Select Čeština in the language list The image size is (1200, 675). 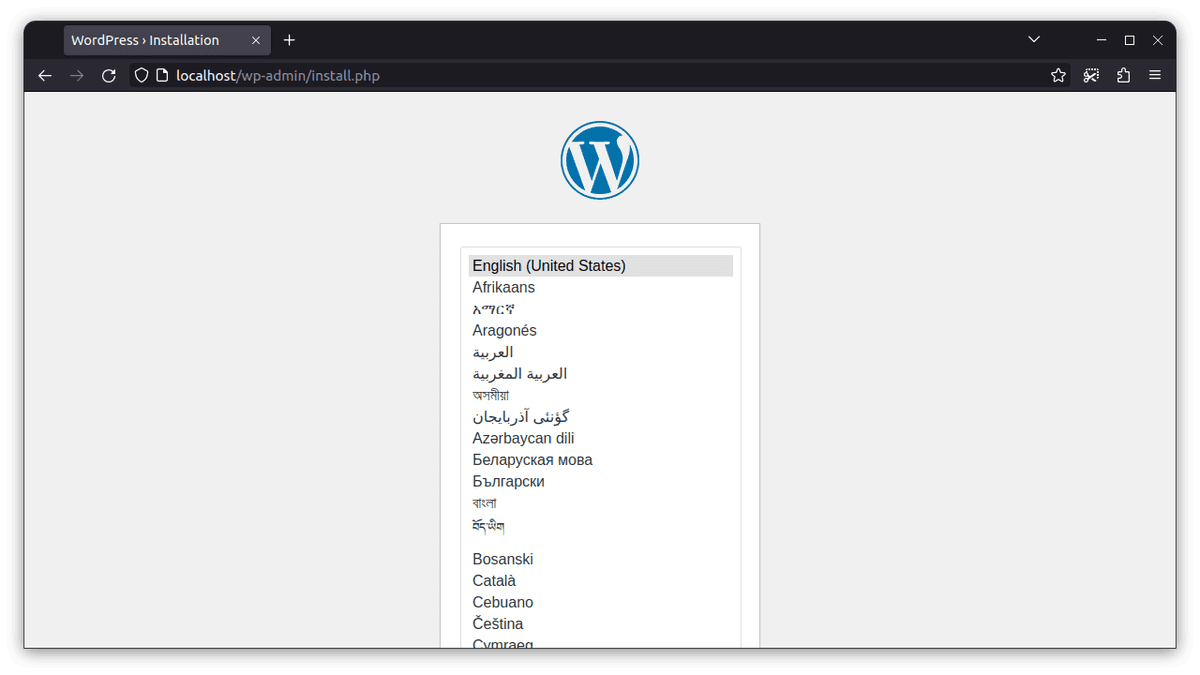click(497, 623)
